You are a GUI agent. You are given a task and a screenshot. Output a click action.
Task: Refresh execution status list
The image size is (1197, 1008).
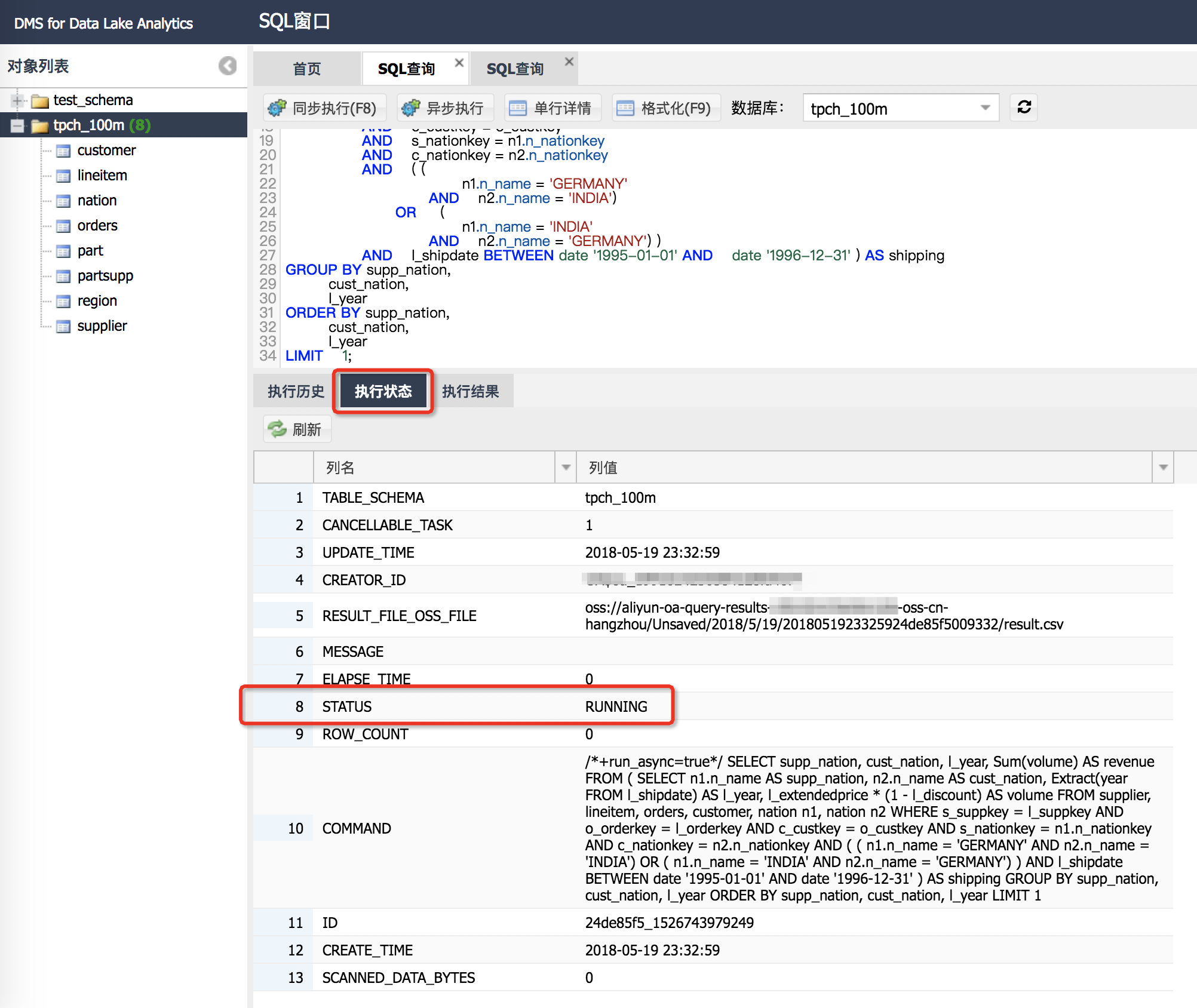pyautogui.click(x=296, y=429)
